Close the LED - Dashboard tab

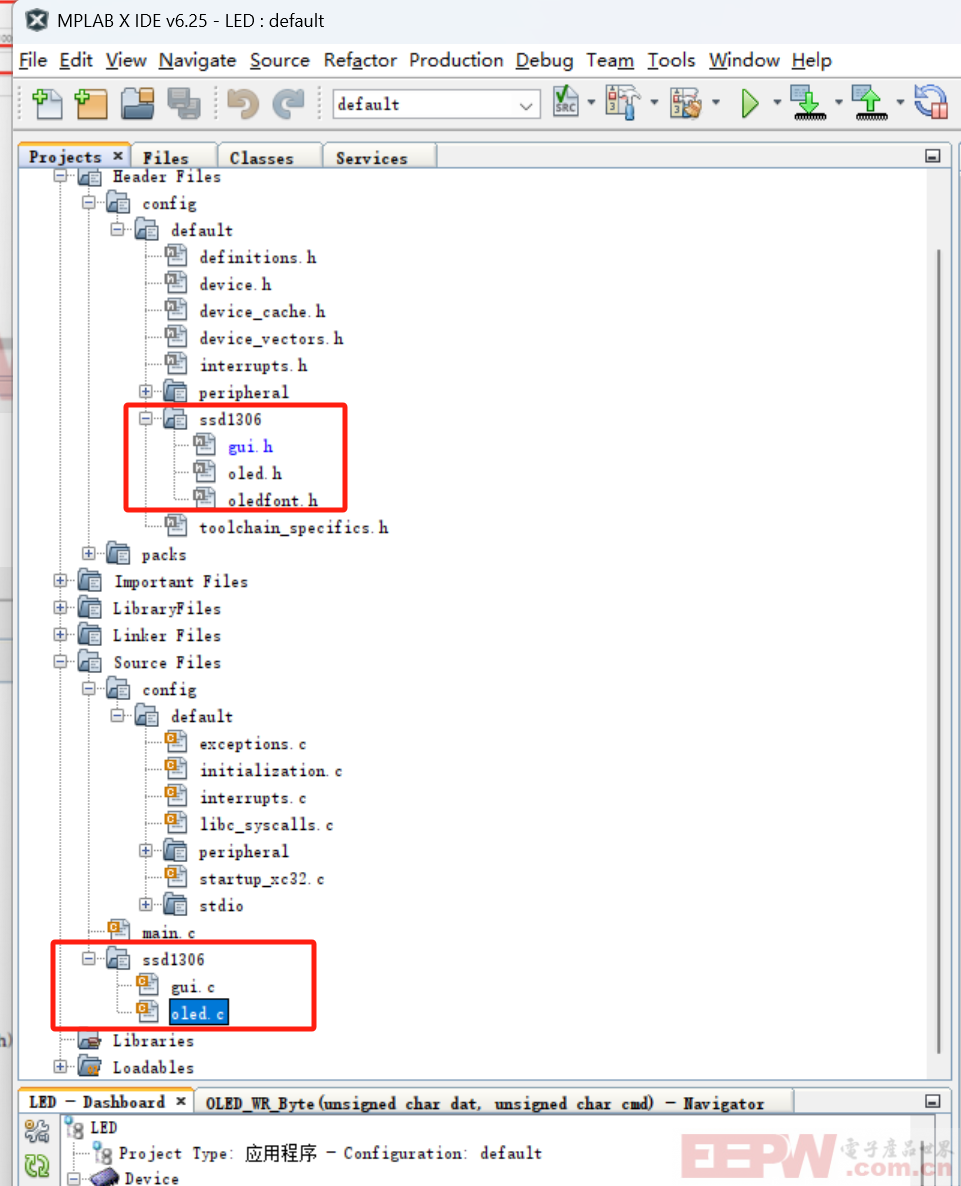tap(181, 1101)
